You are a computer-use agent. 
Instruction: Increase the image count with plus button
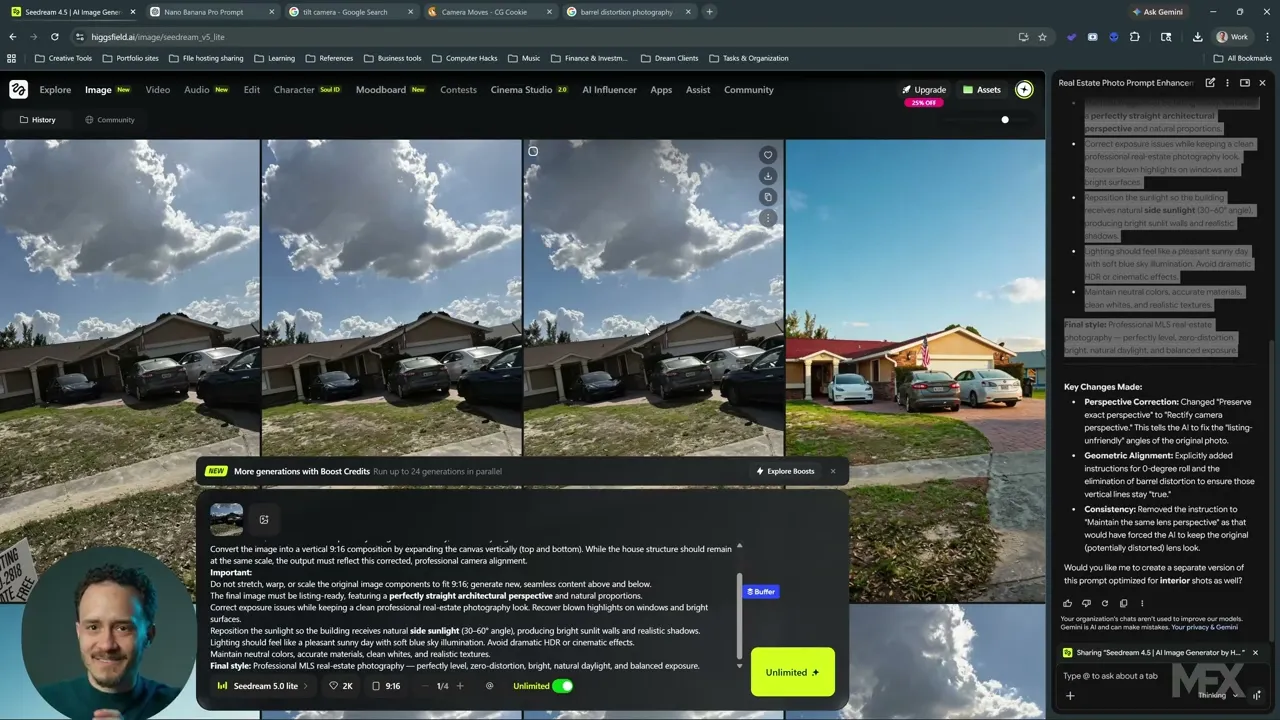460,686
